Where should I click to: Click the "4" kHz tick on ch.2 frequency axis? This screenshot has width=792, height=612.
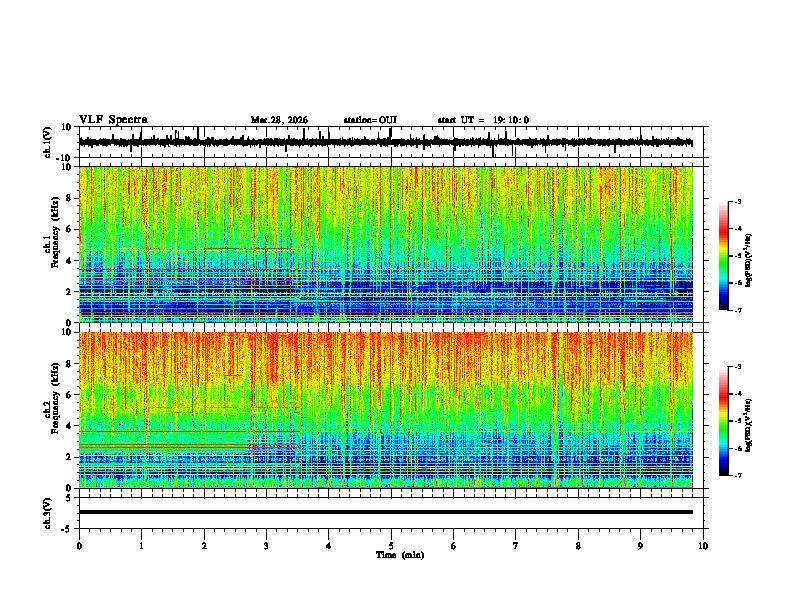click(70, 426)
